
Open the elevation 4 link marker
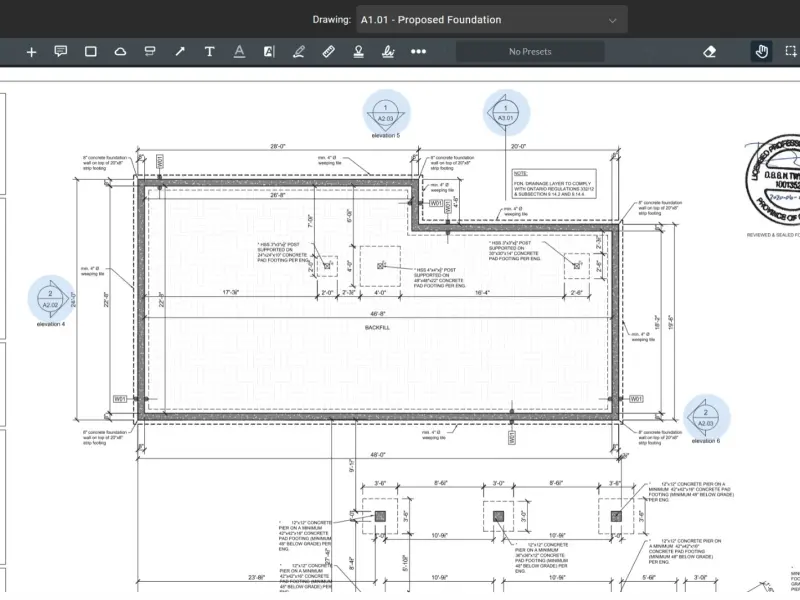(51, 300)
